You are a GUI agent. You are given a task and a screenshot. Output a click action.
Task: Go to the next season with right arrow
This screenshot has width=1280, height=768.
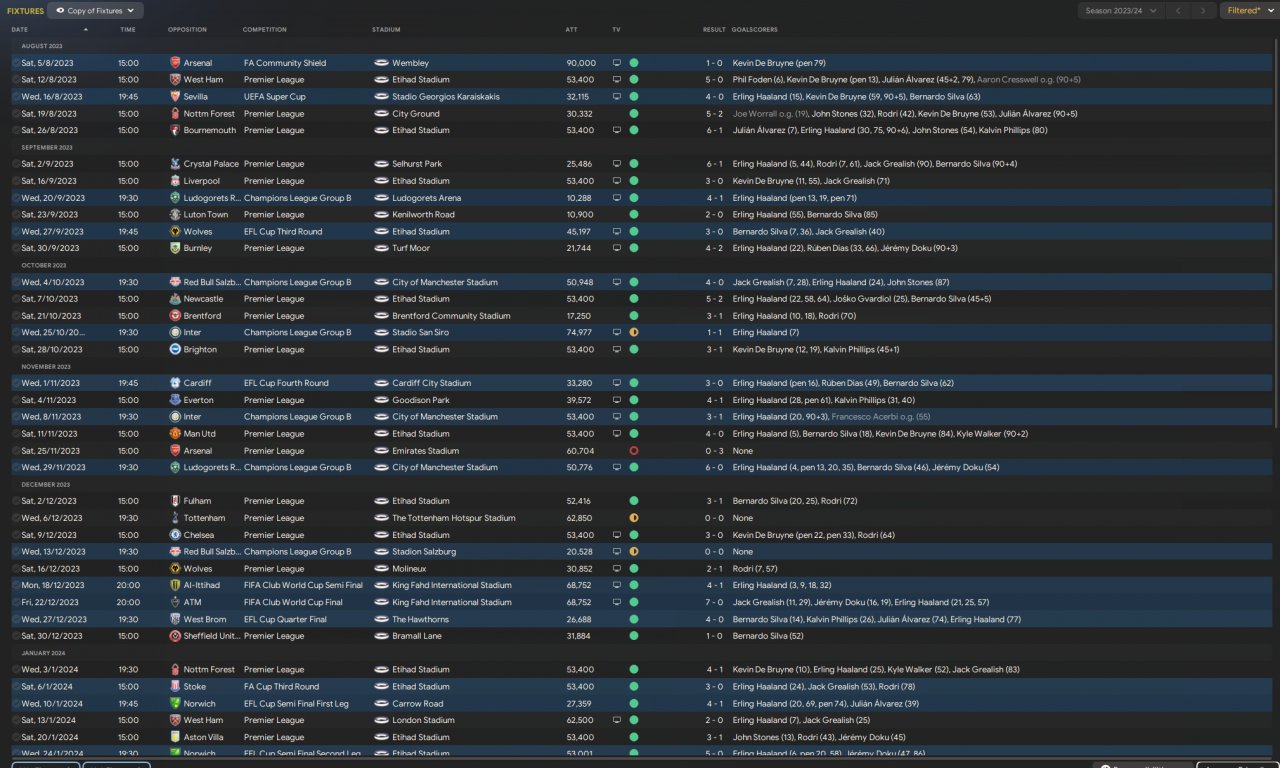[1203, 11]
